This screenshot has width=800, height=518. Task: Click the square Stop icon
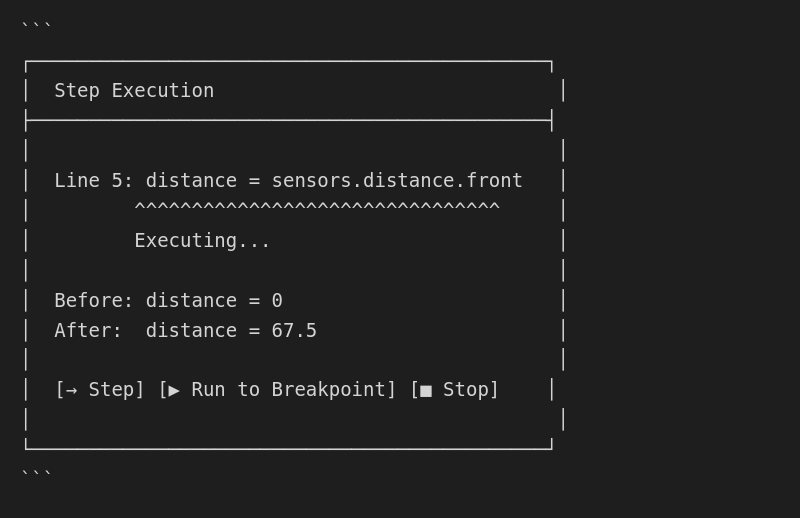pos(426,390)
